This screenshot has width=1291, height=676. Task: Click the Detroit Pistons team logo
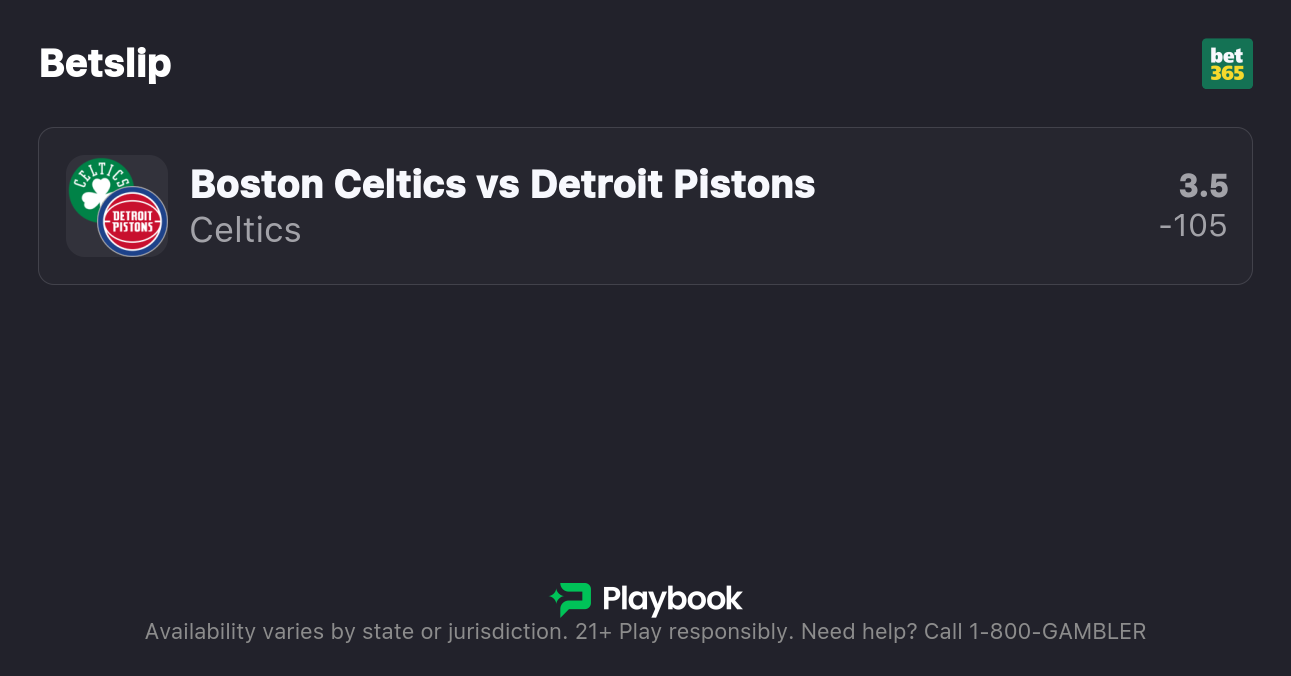132,221
